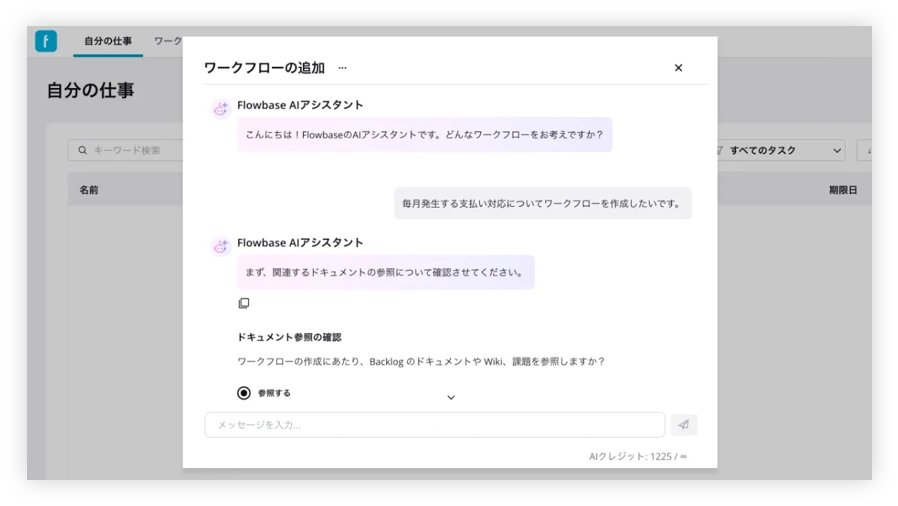Click the scroll-down chevron above message box
The height and width of the screenshot is (506, 898).
tap(451, 397)
